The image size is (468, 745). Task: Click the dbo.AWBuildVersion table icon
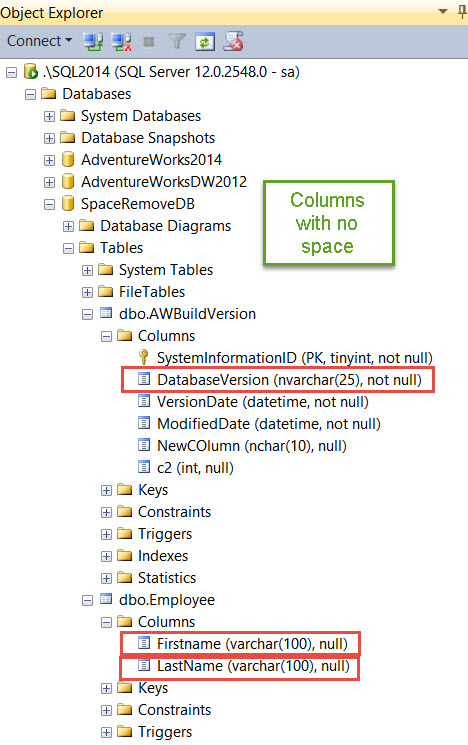coord(106,313)
